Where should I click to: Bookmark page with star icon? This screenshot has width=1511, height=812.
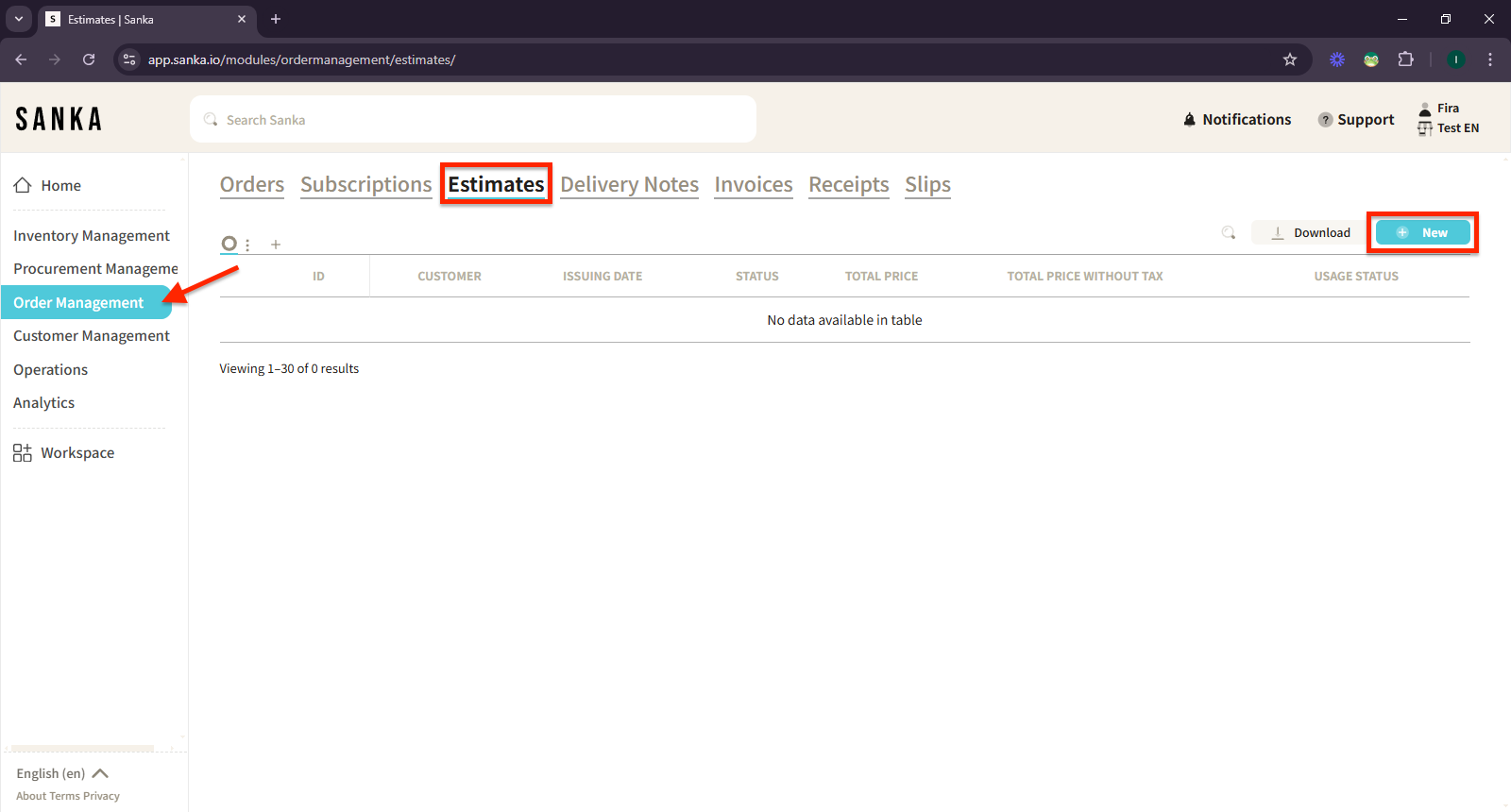1290,59
